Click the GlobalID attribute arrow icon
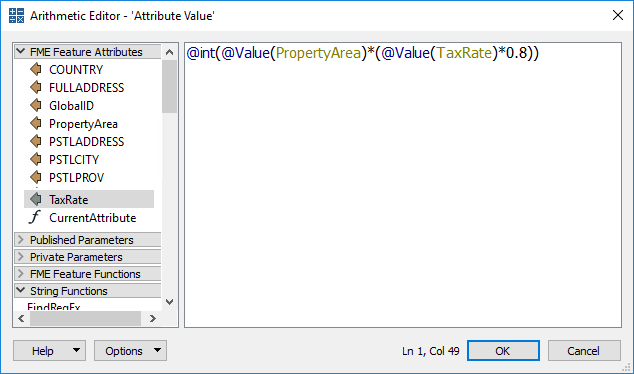Viewport: 634px width, 374px height. [36, 106]
